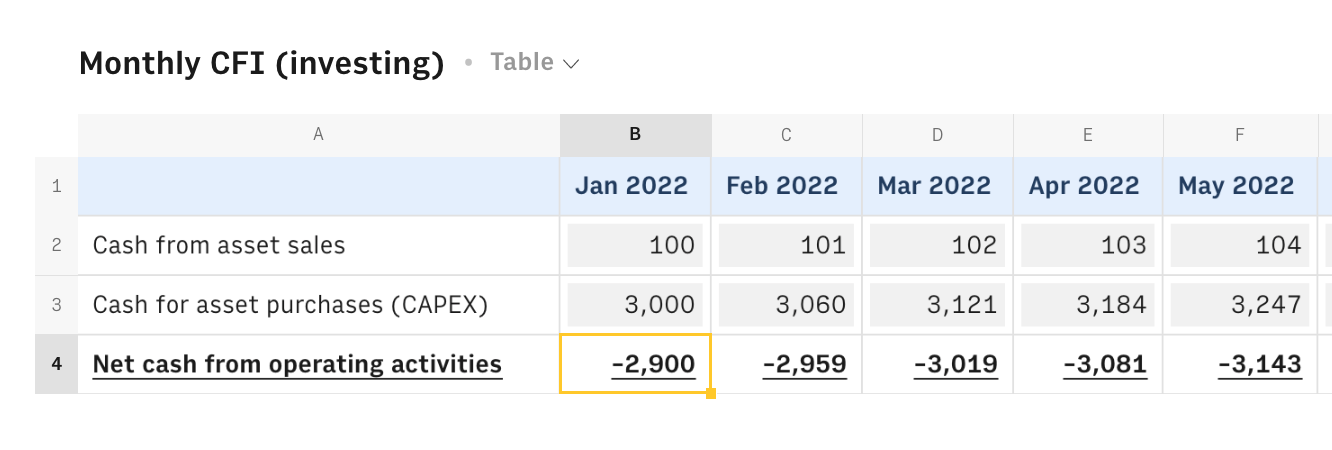Select row 4 header number
Viewport: 1332px width, 450px height.
click(x=56, y=364)
